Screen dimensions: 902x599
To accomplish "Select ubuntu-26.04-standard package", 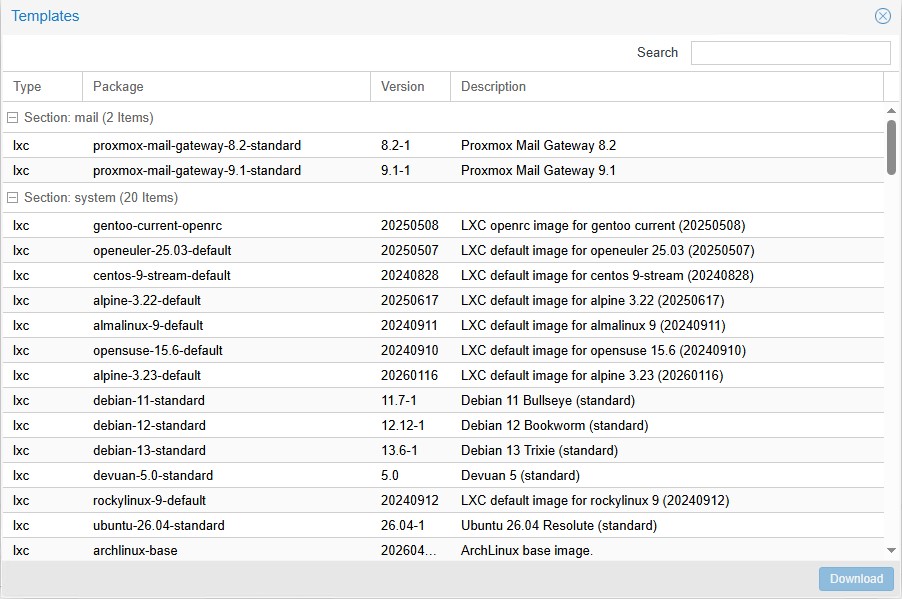I will click(x=159, y=526).
